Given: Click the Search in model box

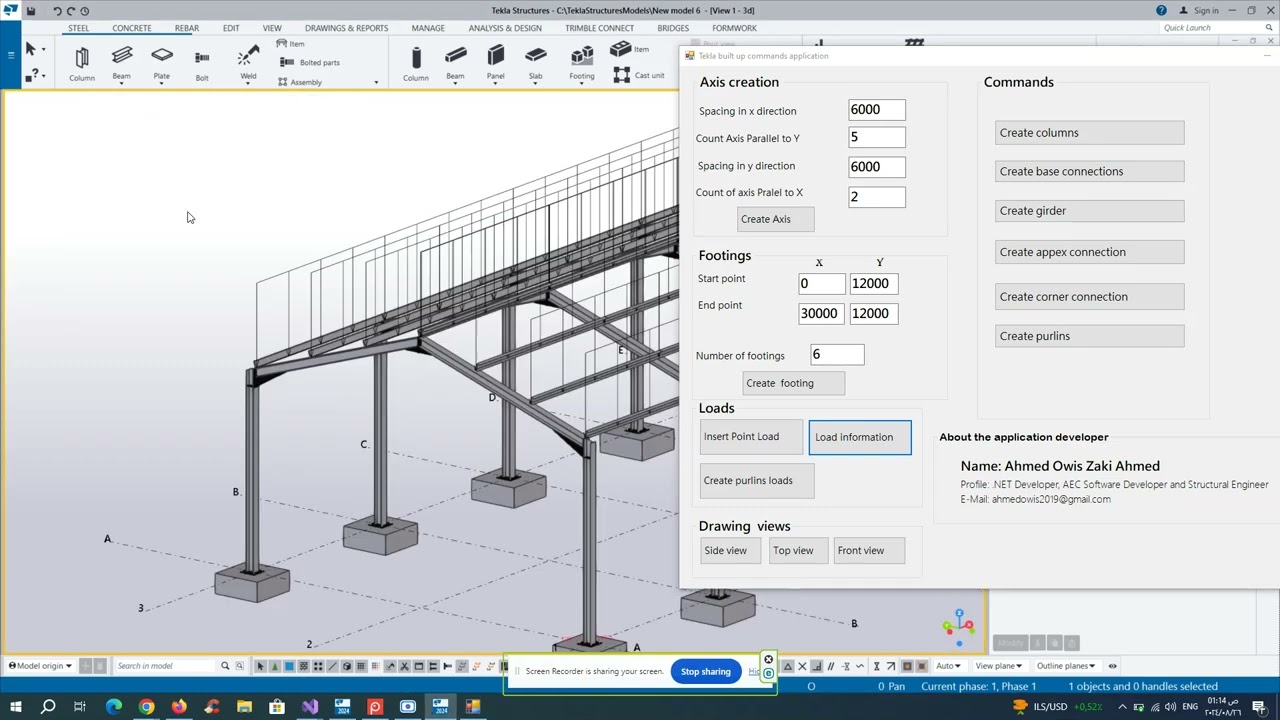Looking at the screenshot, I should coord(165,666).
